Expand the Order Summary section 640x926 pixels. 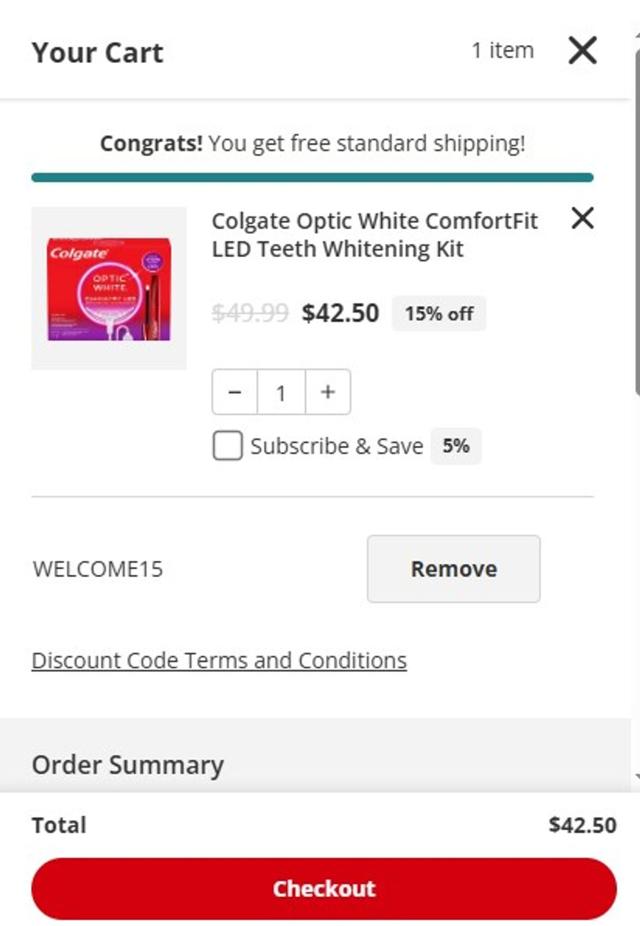(x=128, y=765)
